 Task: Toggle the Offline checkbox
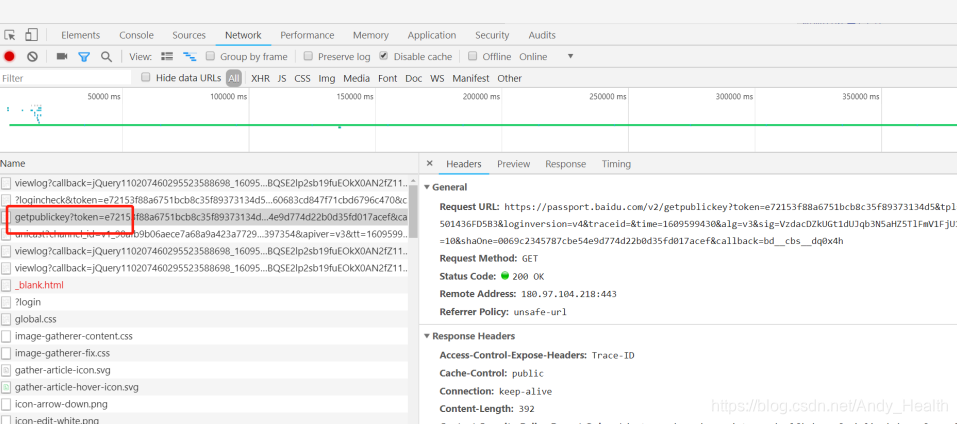(472, 56)
